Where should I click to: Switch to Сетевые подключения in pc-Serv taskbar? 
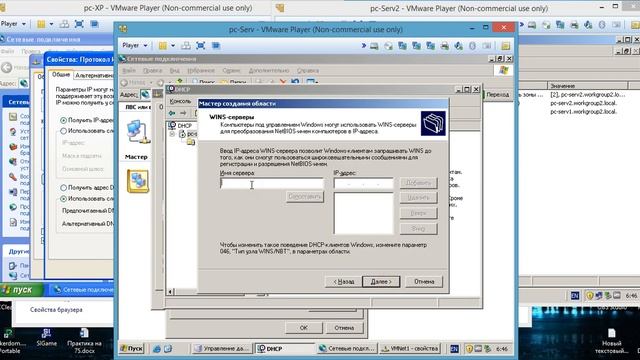coord(347,349)
